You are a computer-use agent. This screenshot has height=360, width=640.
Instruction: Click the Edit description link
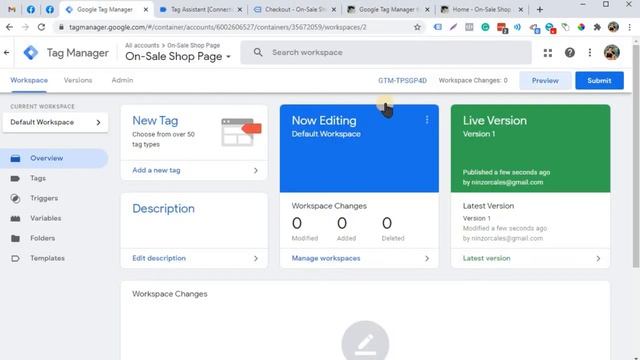coord(159,258)
